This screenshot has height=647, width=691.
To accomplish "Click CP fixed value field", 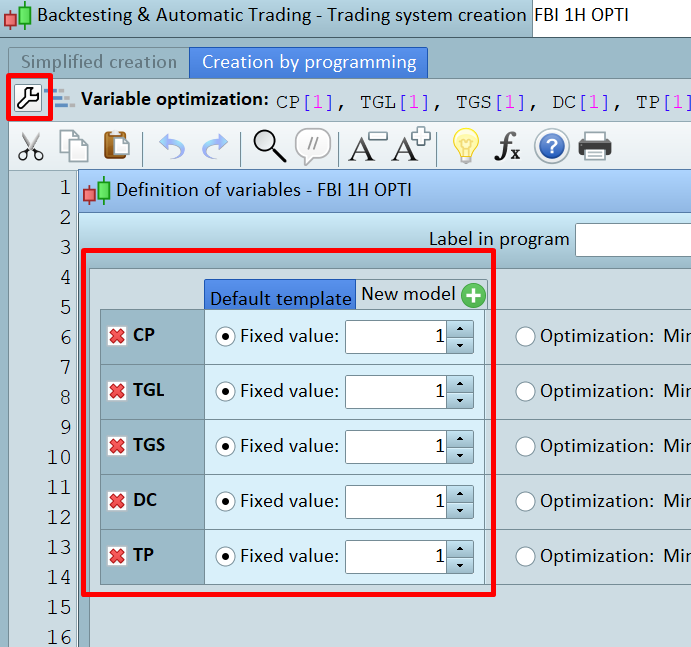I will [x=396, y=337].
